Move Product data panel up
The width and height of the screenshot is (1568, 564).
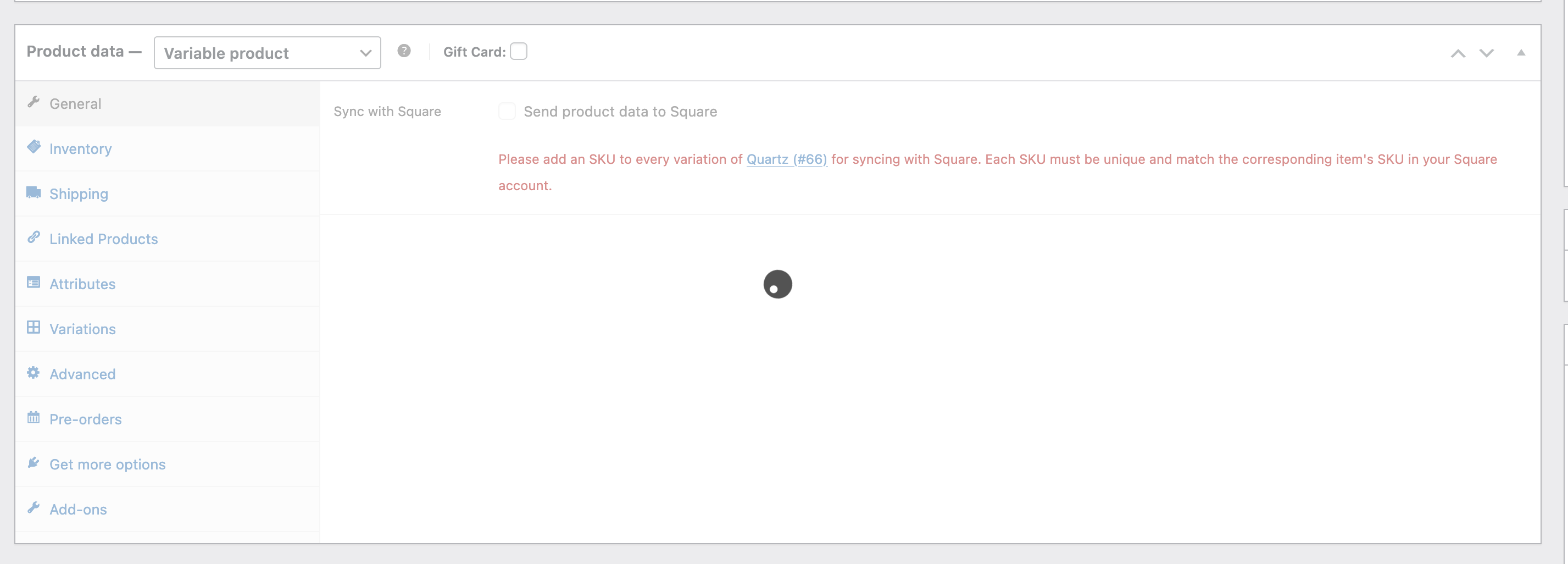pyautogui.click(x=1458, y=54)
